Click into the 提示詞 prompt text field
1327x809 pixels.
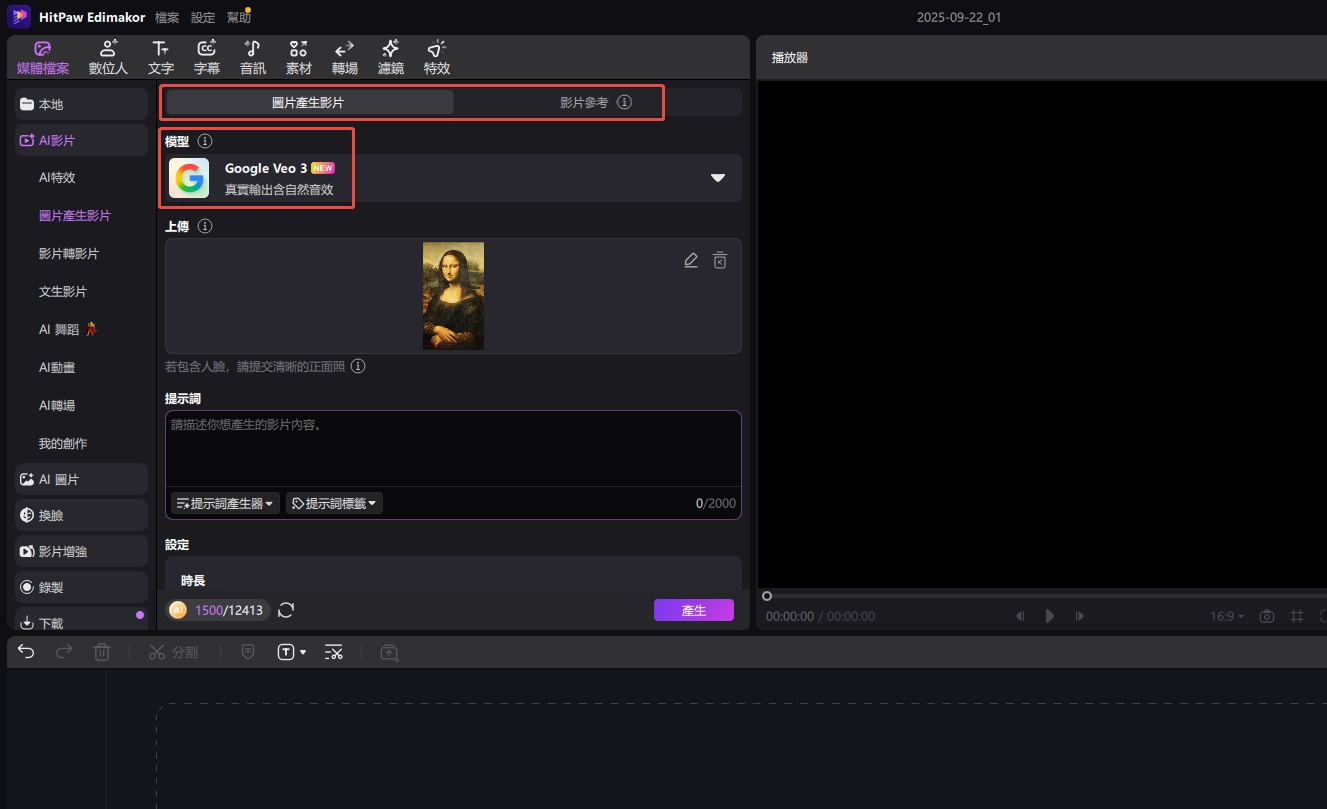[x=452, y=448]
